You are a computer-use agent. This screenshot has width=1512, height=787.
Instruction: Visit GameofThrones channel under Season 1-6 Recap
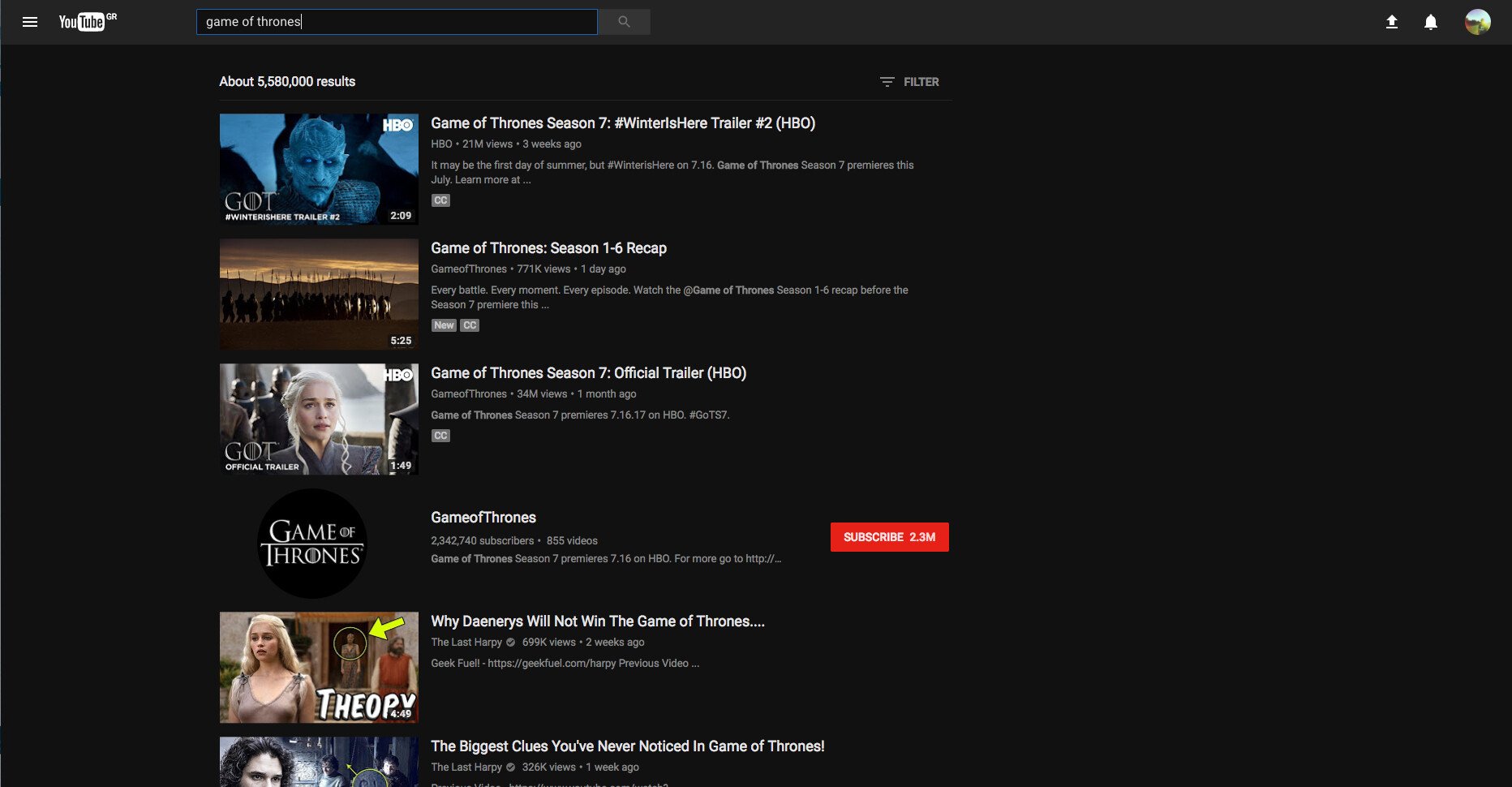[469, 269]
